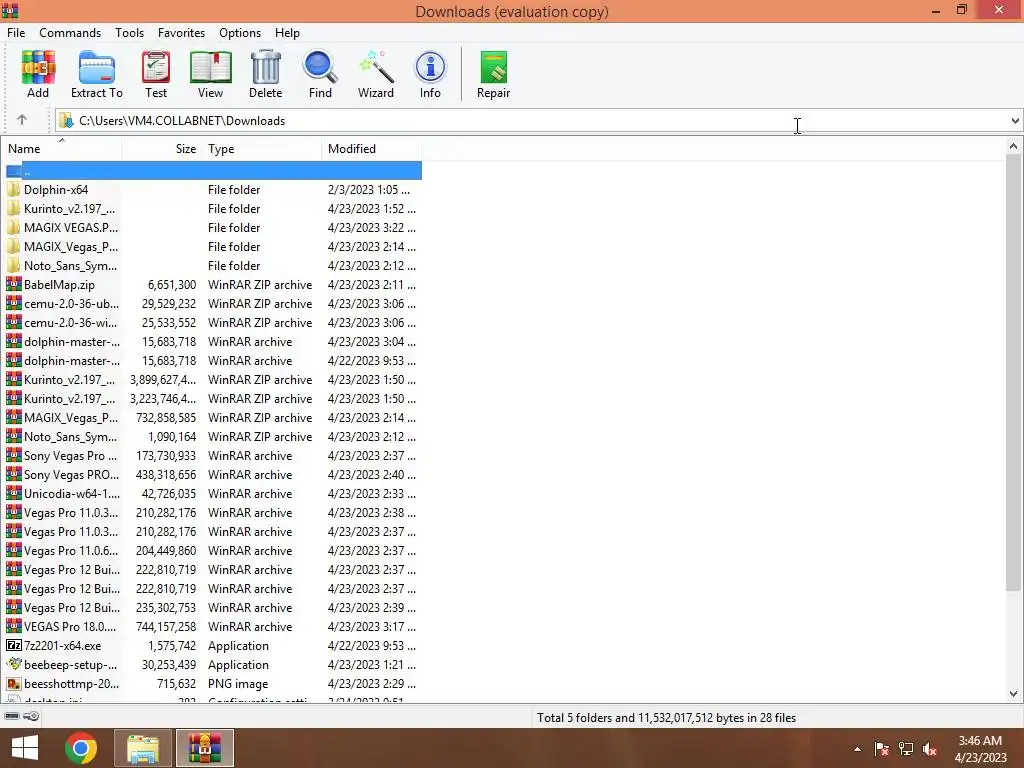
Task: Open the Favorites menu
Action: pyautogui.click(x=182, y=33)
